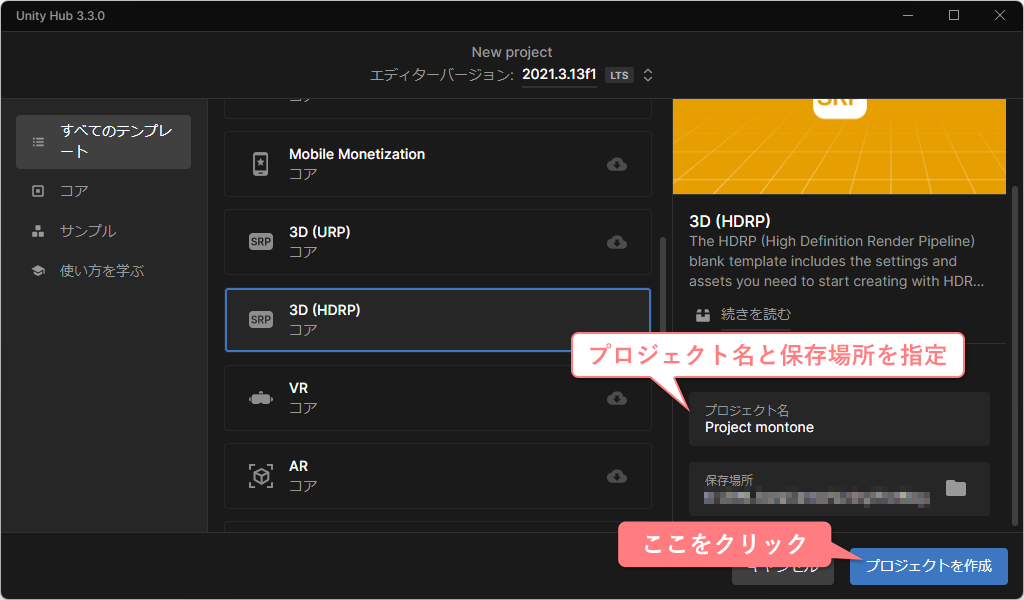Open the editor version selector arrows
Viewport: 1024px width, 600px height.
click(x=648, y=75)
